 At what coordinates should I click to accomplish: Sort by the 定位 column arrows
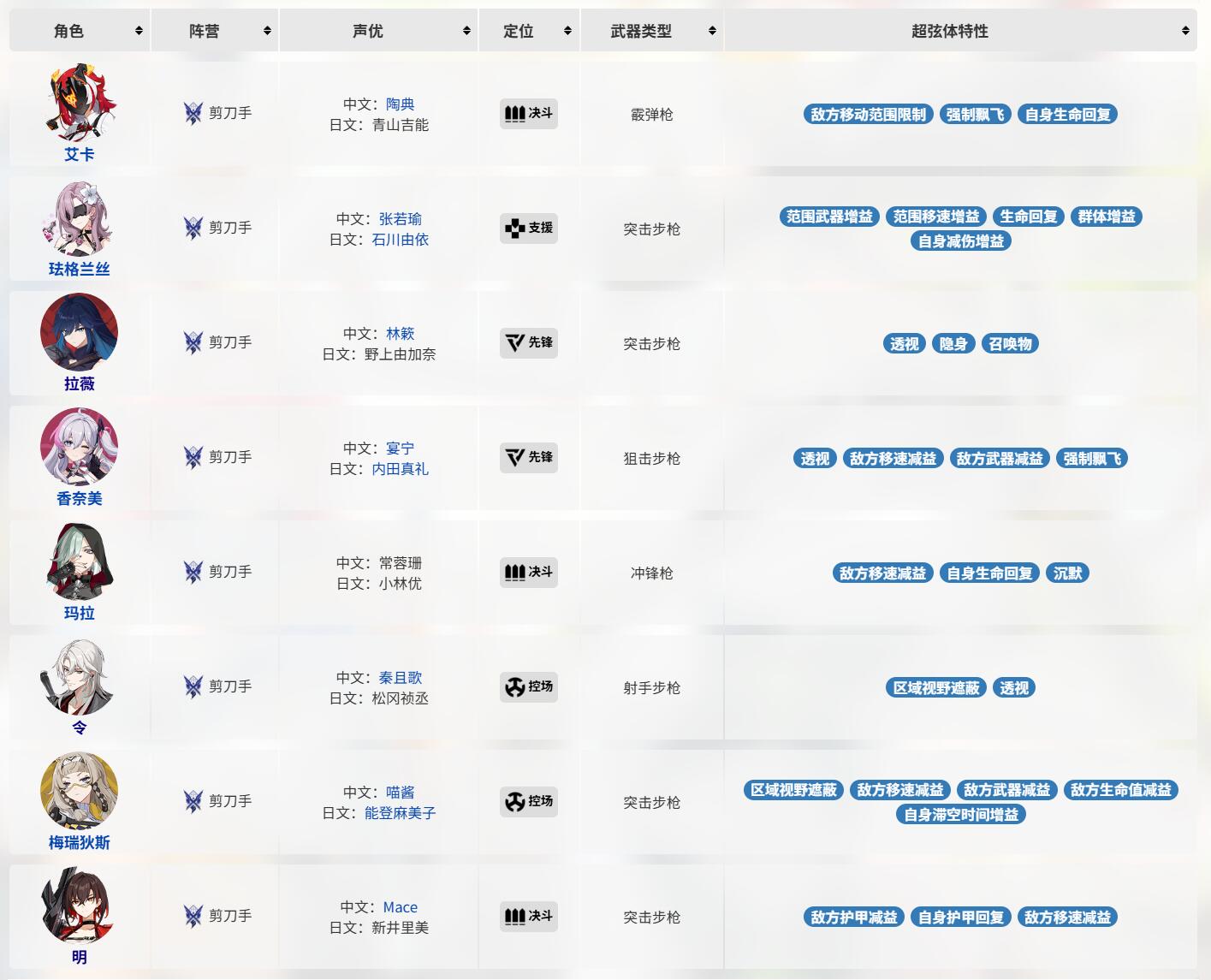(567, 31)
